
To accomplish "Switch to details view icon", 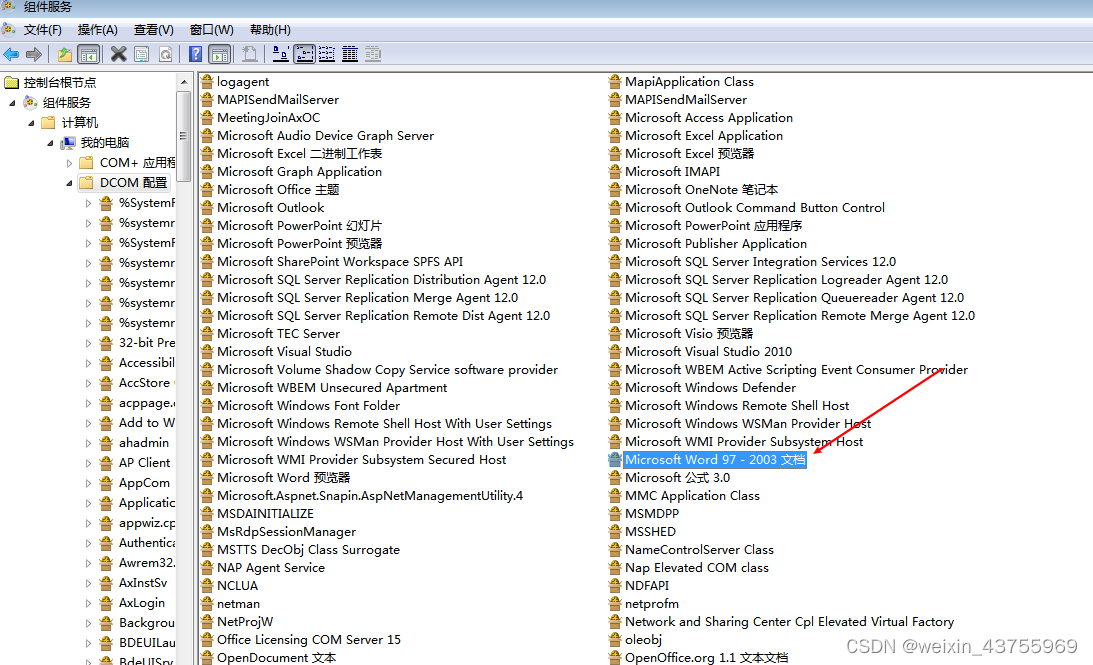I will 350,54.
